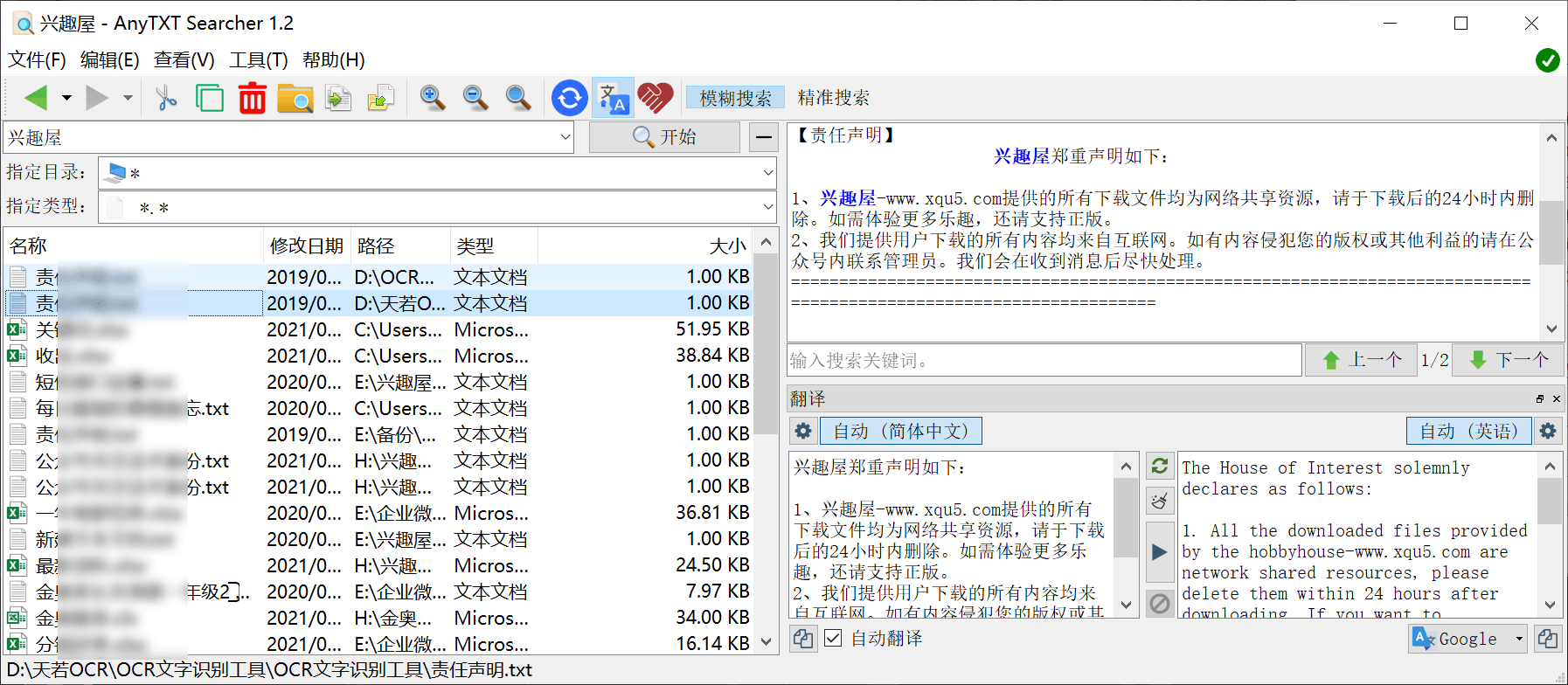Open the Google translation engine dropdown

pyautogui.click(x=1468, y=639)
